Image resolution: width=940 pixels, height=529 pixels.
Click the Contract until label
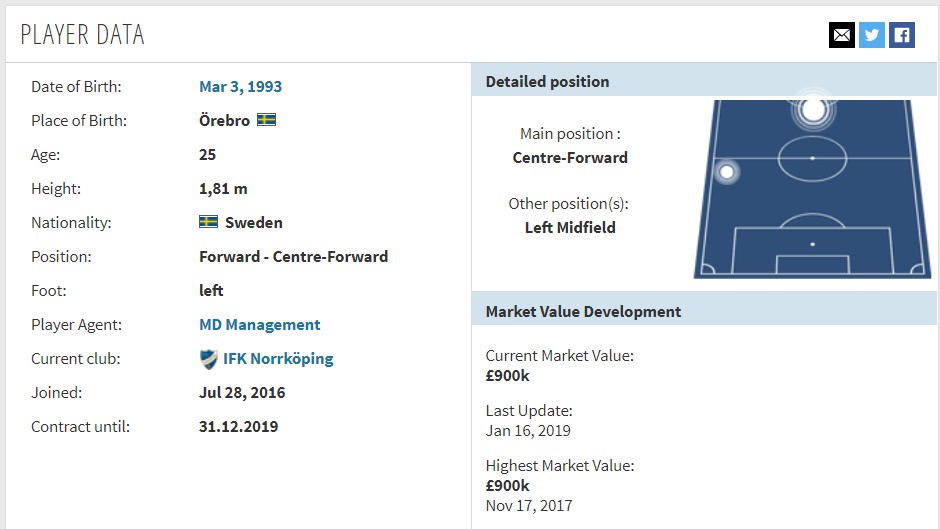tap(80, 426)
